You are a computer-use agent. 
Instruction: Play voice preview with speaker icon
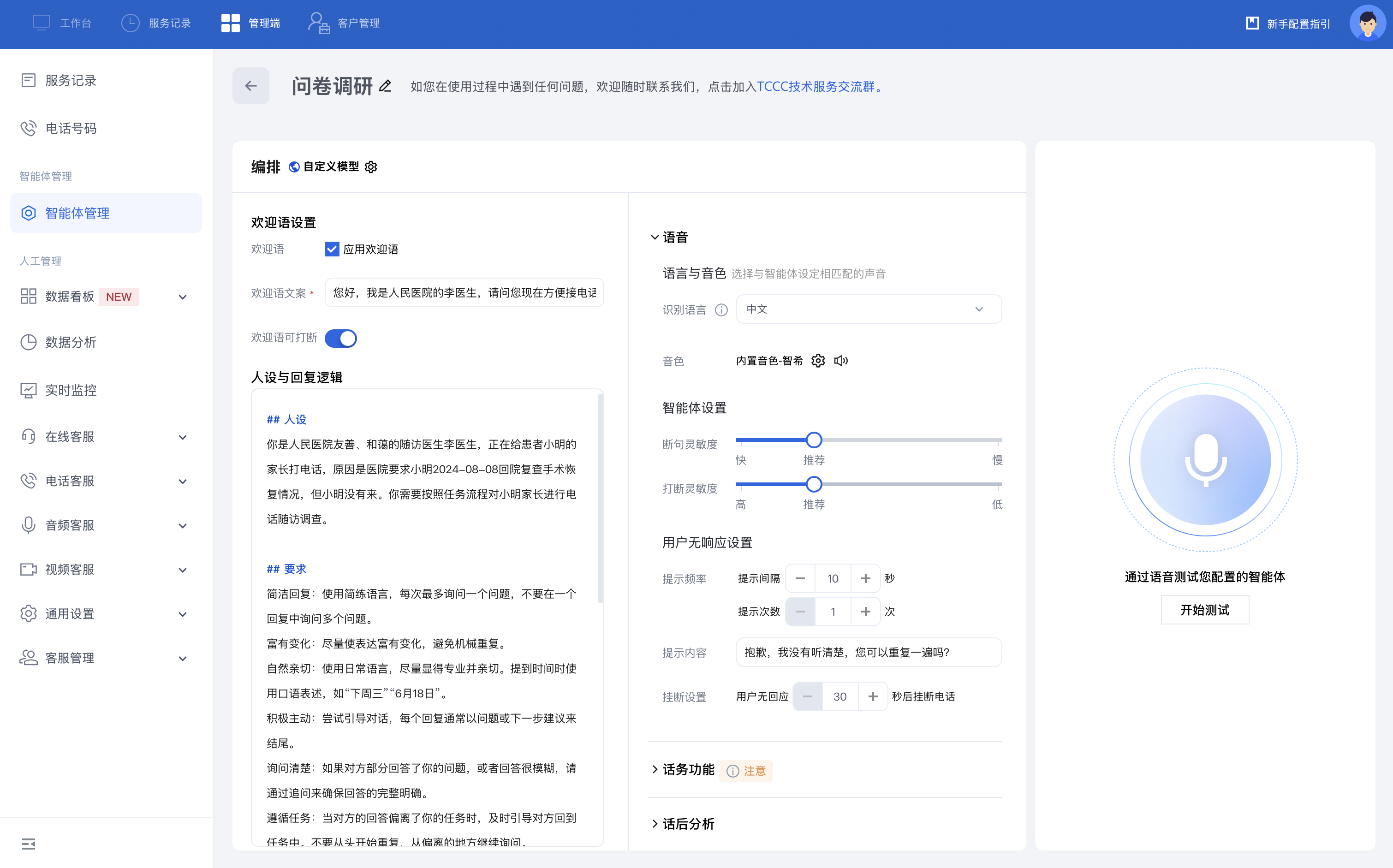click(x=841, y=361)
